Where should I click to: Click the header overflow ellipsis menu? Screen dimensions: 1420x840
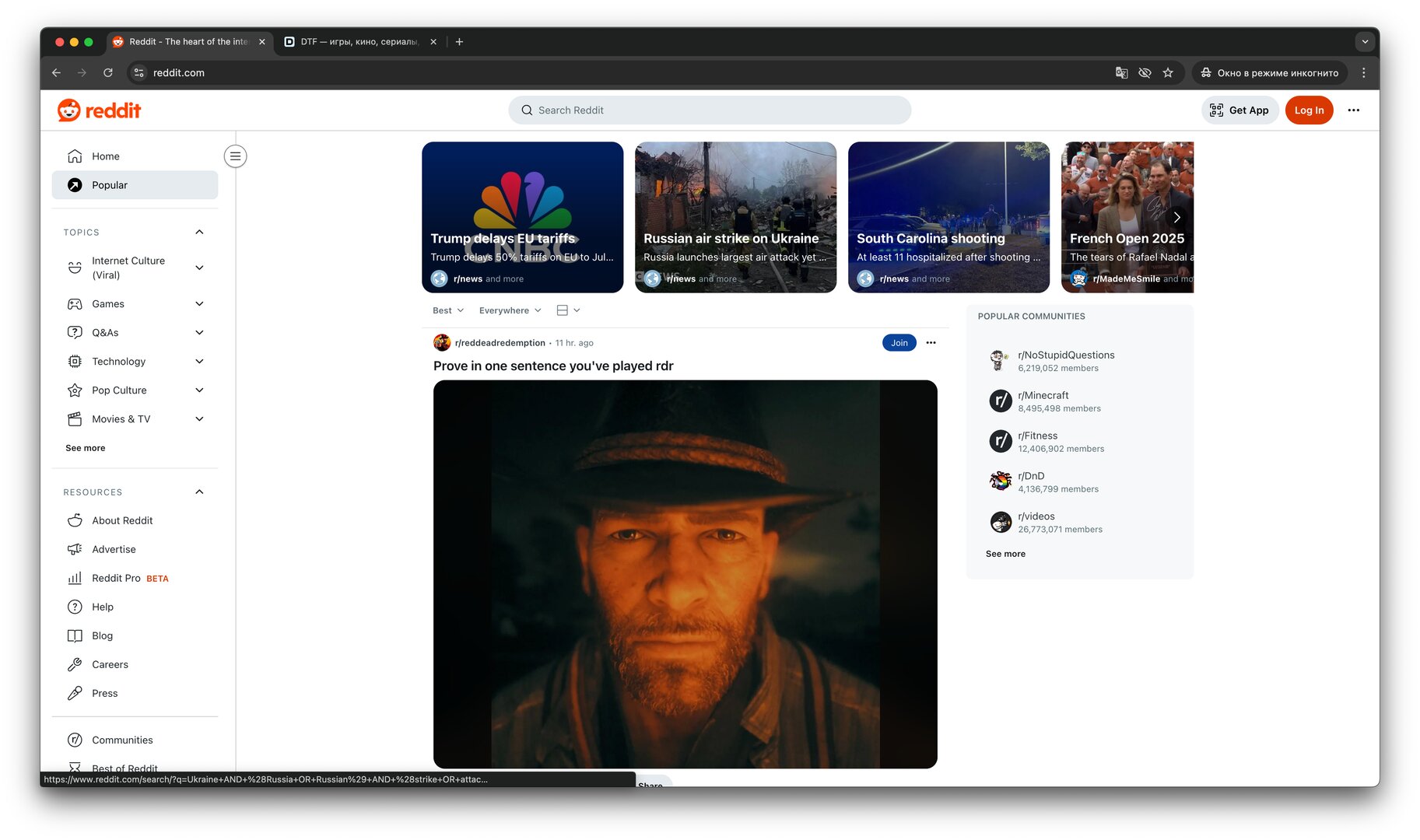coord(1353,110)
